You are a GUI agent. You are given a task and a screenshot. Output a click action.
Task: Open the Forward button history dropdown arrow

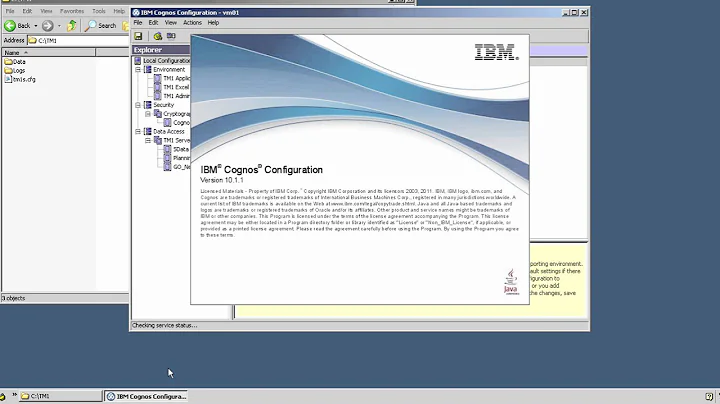(x=59, y=26)
